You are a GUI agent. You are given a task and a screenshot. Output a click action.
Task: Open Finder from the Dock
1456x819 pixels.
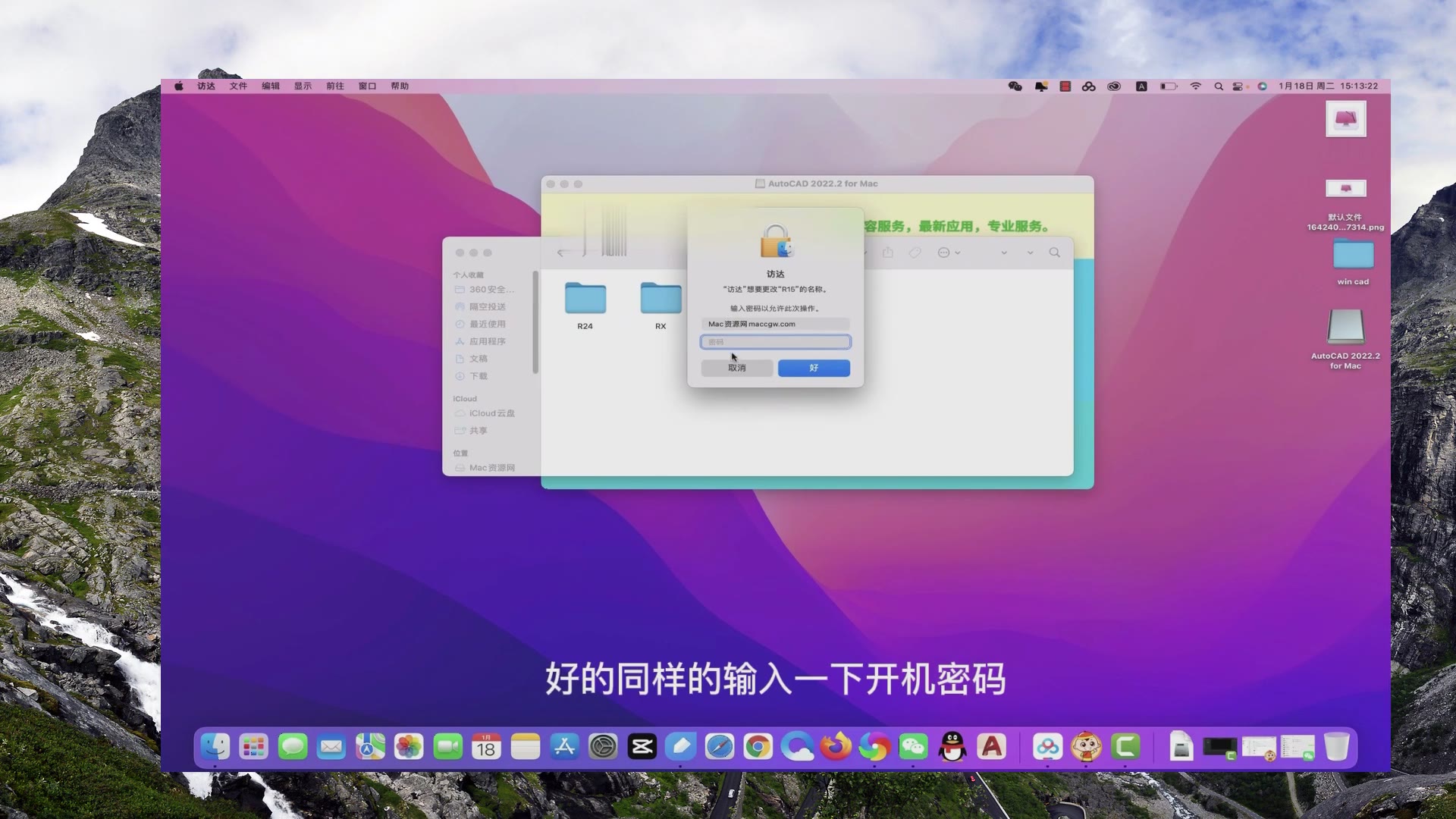click(x=215, y=747)
